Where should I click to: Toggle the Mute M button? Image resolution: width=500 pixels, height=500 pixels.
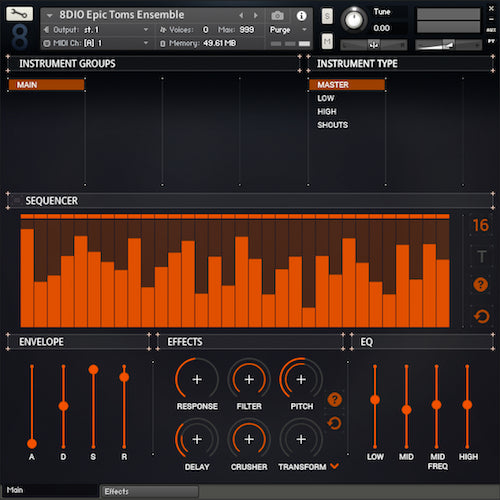(327, 42)
